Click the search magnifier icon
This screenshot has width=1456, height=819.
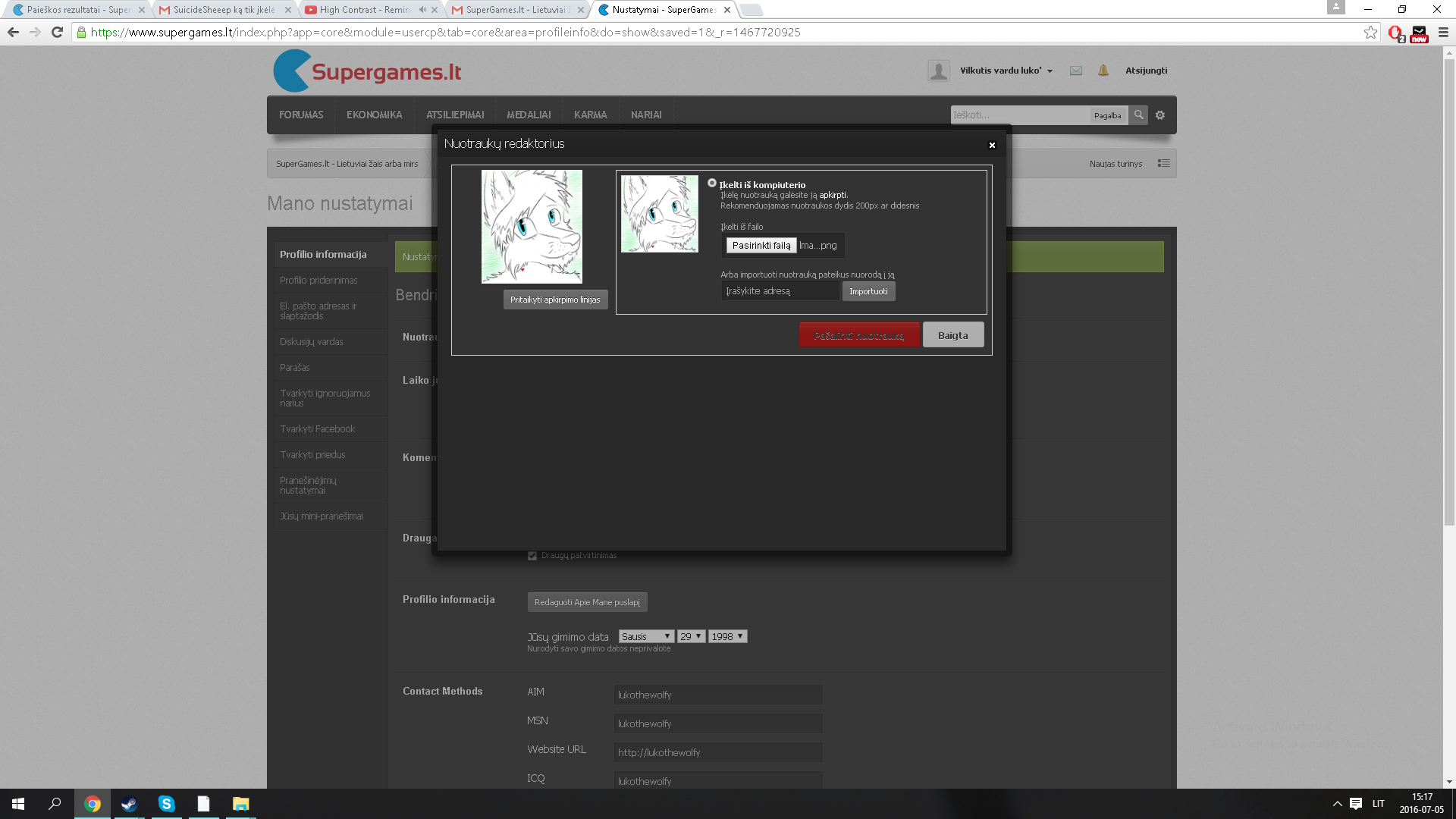(1138, 115)
